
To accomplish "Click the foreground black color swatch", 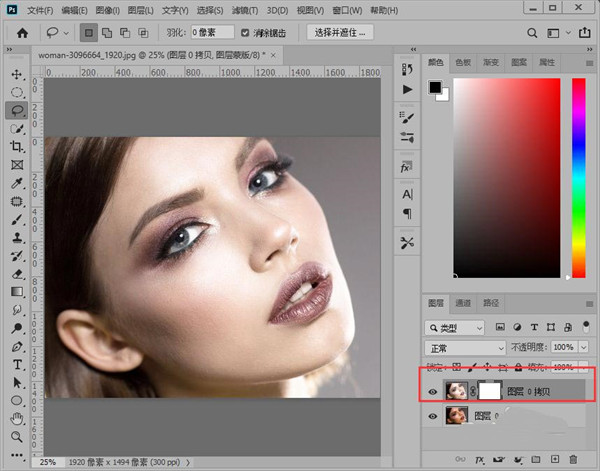I will point(436,88).
